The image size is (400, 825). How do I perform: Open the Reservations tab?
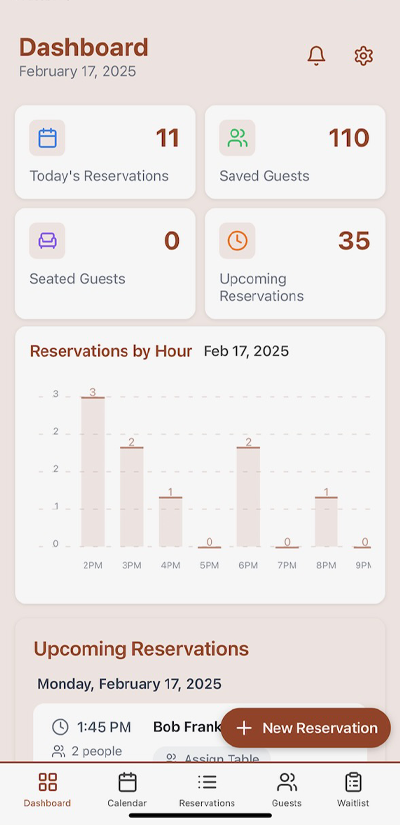(207, 789)
